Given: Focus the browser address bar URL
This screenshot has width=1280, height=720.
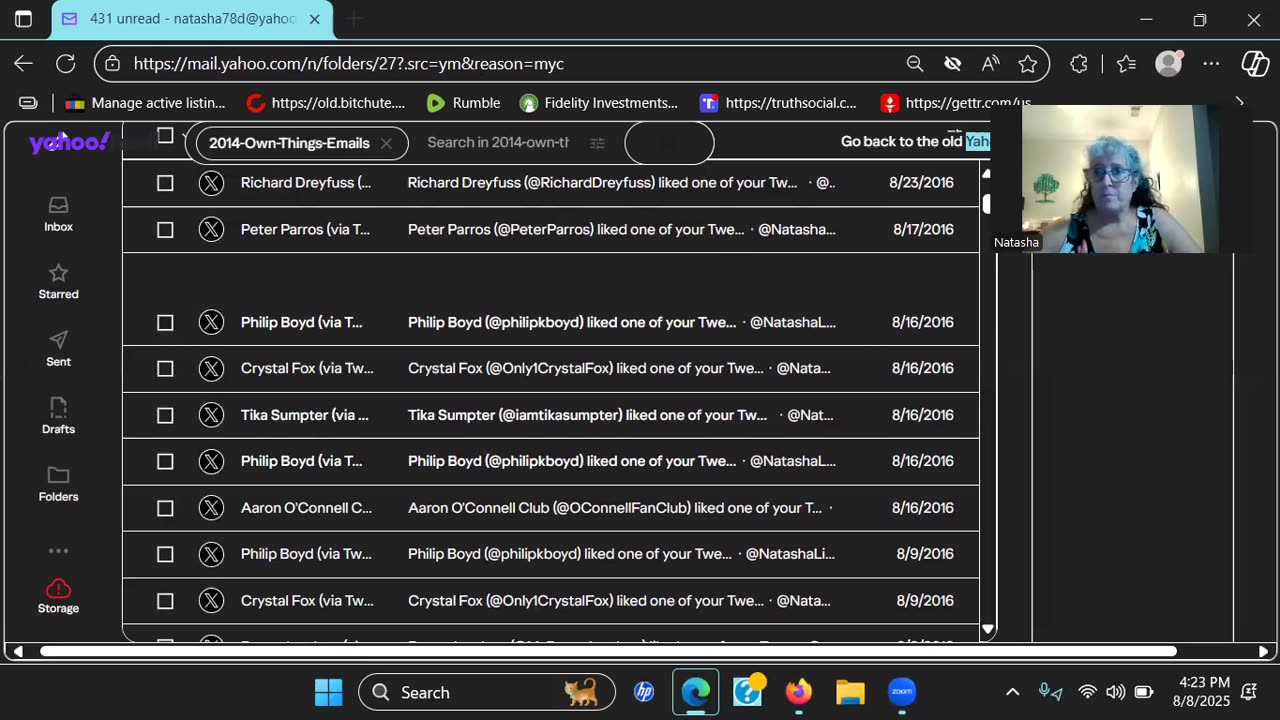Looking at the screenshot, I should point(349,63).
